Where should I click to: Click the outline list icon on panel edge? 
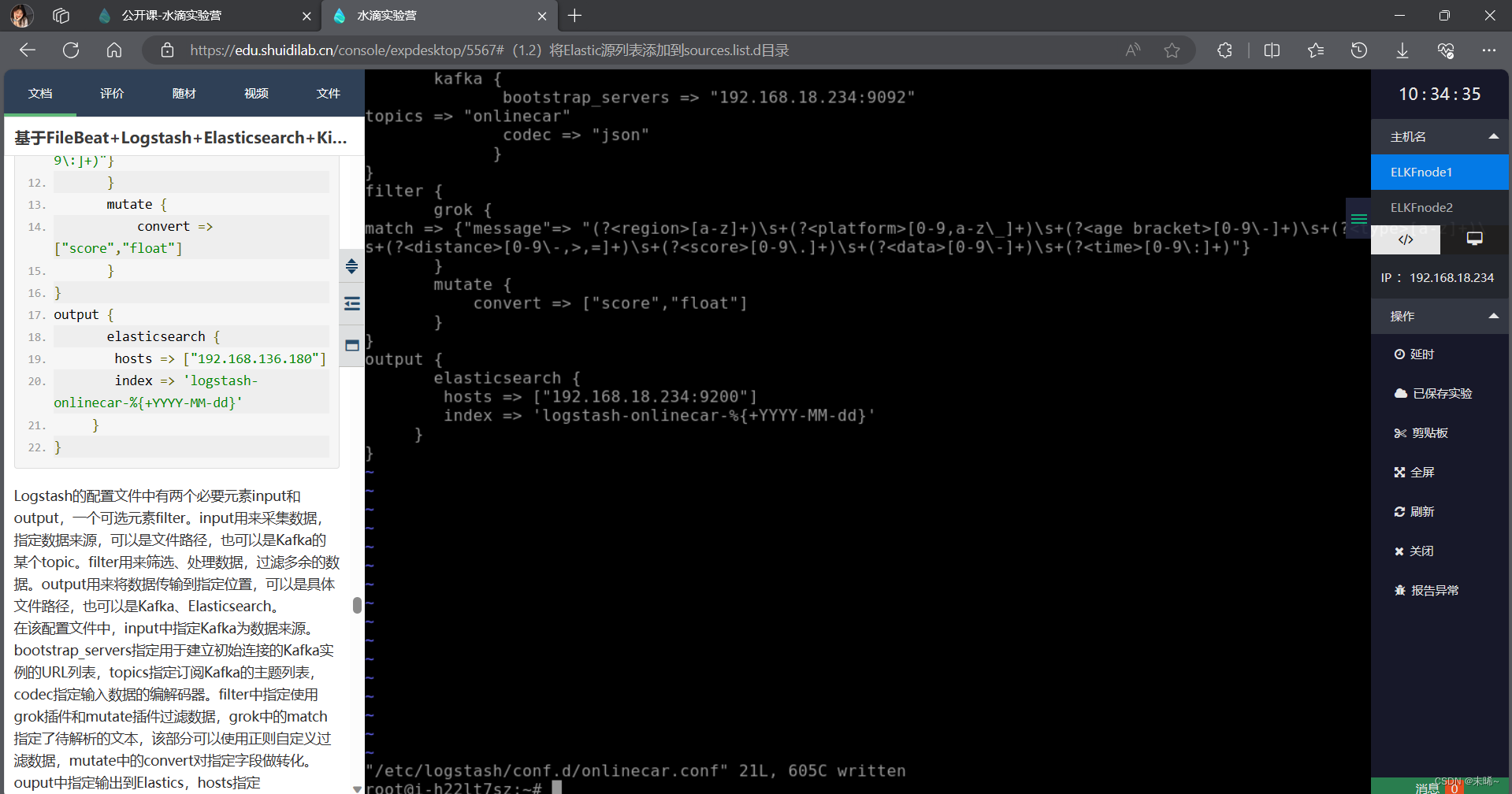pos(352,304)
